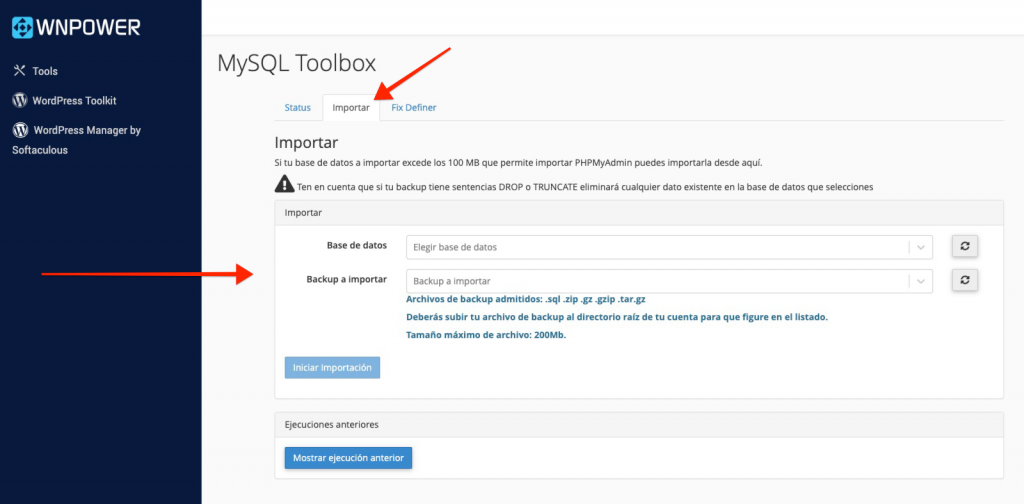Click the warning triangle icon
The image size is (1024, 504).
[284, 185]
